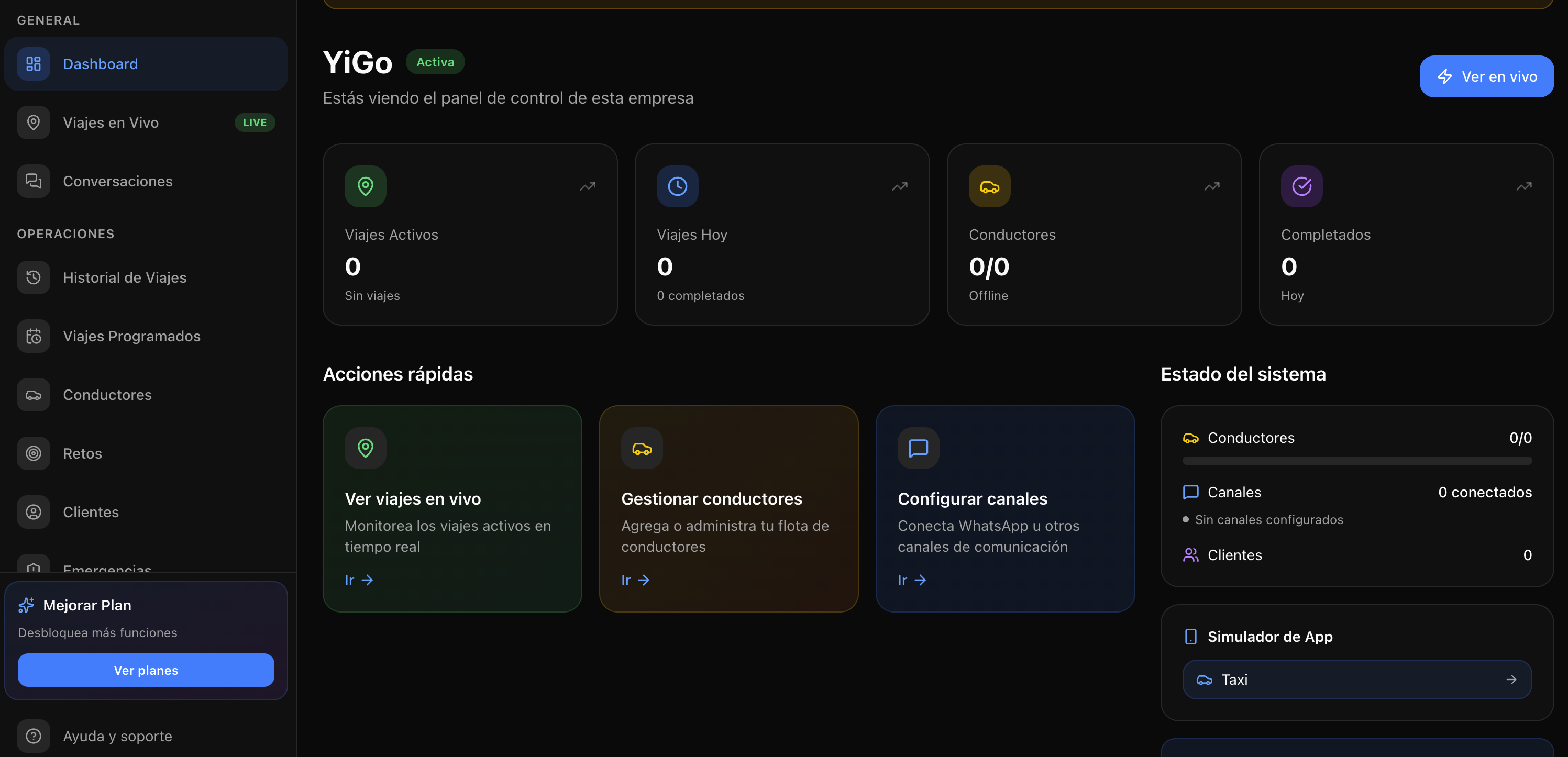Open the Retos section
The width and height of the screenshot is (1568, 757).
[146, 453]
